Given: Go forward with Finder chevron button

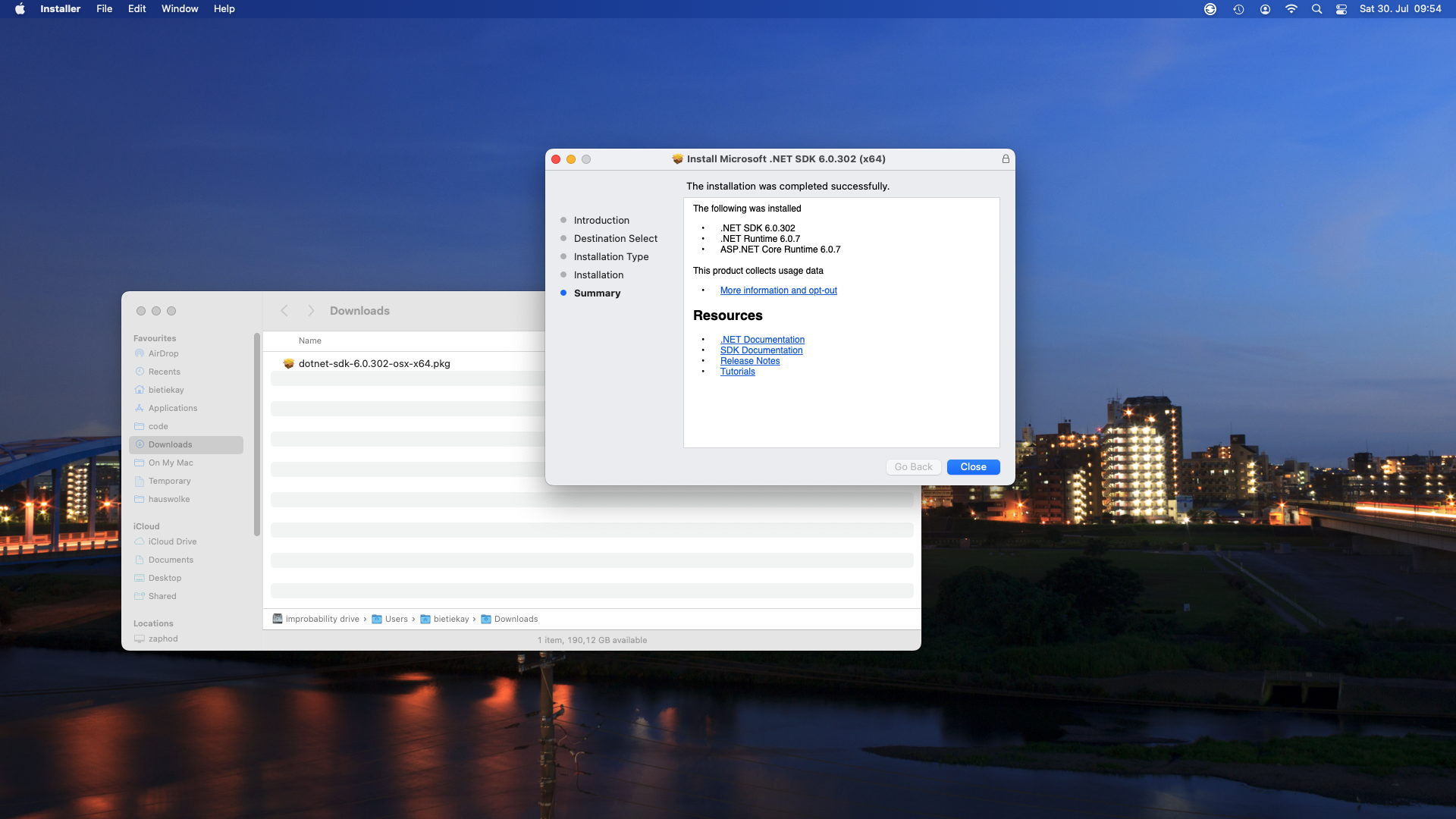Looking at the screenshot, I should pos(311,311).
